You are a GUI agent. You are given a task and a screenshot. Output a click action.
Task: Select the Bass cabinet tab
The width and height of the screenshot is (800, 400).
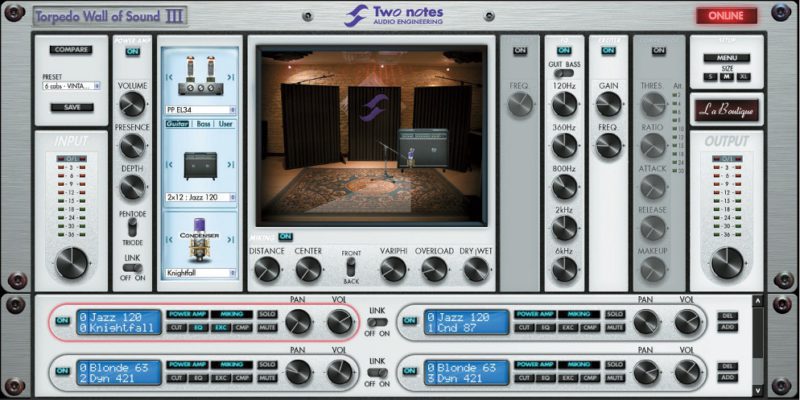[x=204, y=124]
